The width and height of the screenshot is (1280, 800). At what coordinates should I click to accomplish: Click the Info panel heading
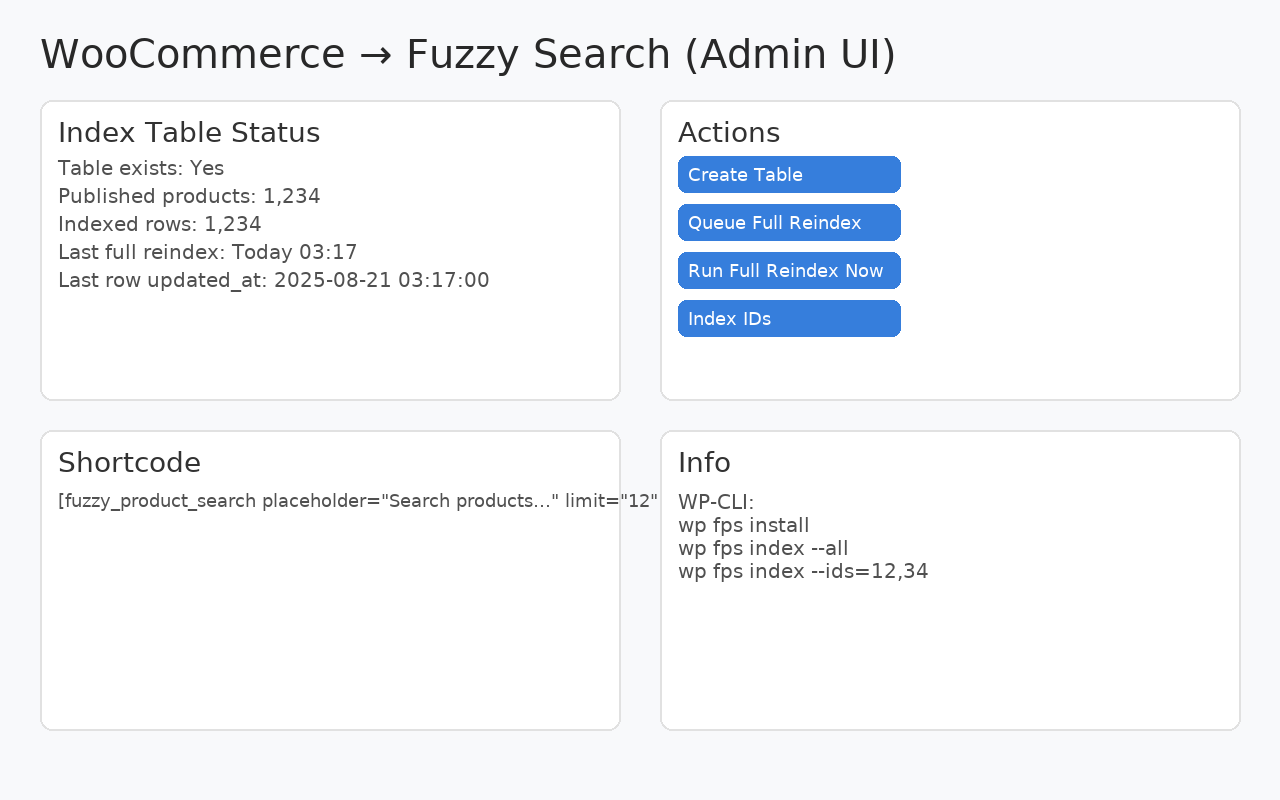pyautogui.click(x=704, y=463)
